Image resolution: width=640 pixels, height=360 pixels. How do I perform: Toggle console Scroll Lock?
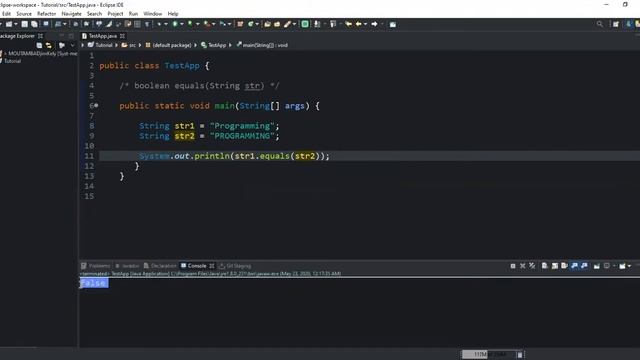555,266
